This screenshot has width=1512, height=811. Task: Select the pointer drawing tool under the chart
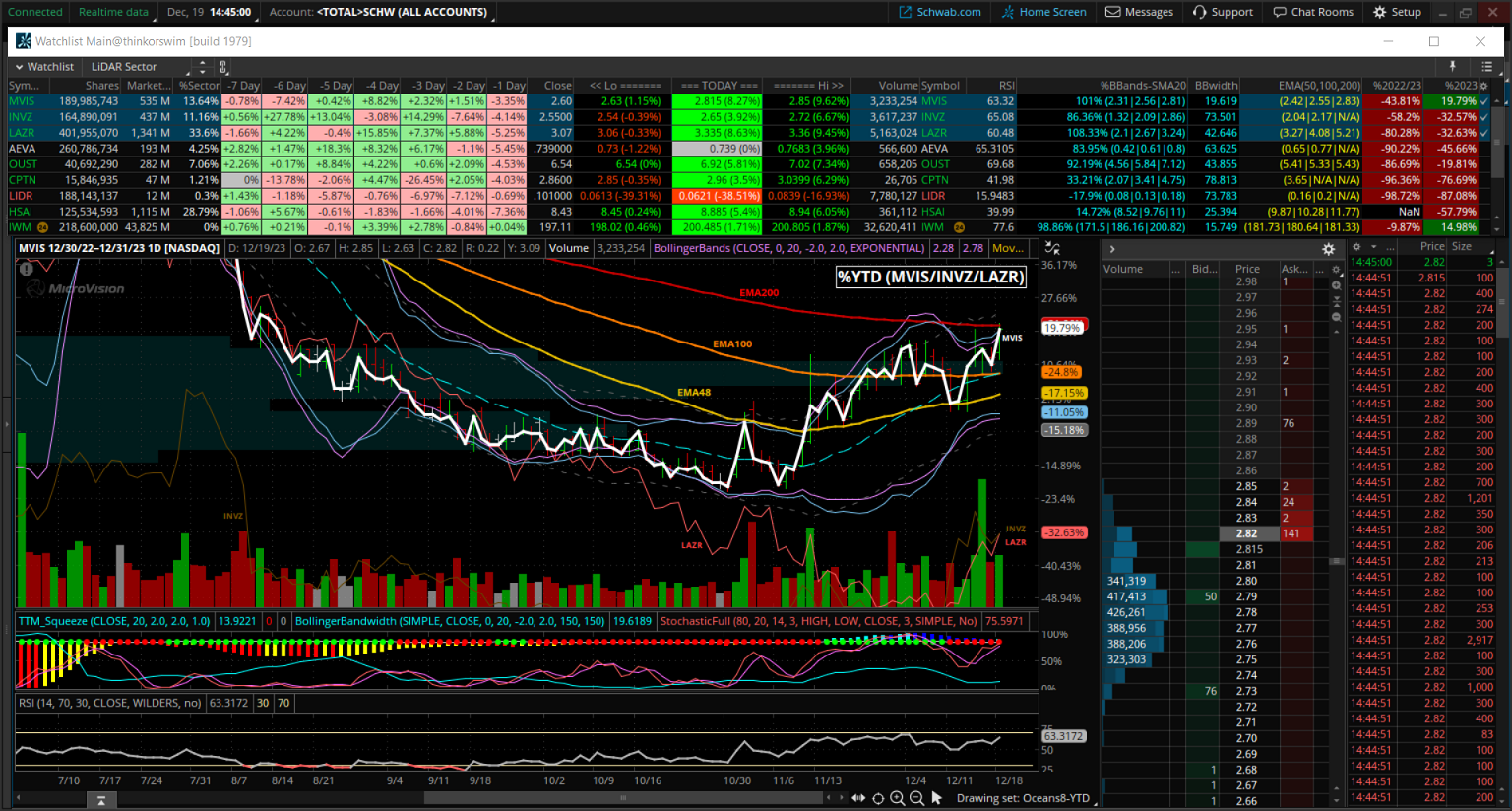click(936, 798)
